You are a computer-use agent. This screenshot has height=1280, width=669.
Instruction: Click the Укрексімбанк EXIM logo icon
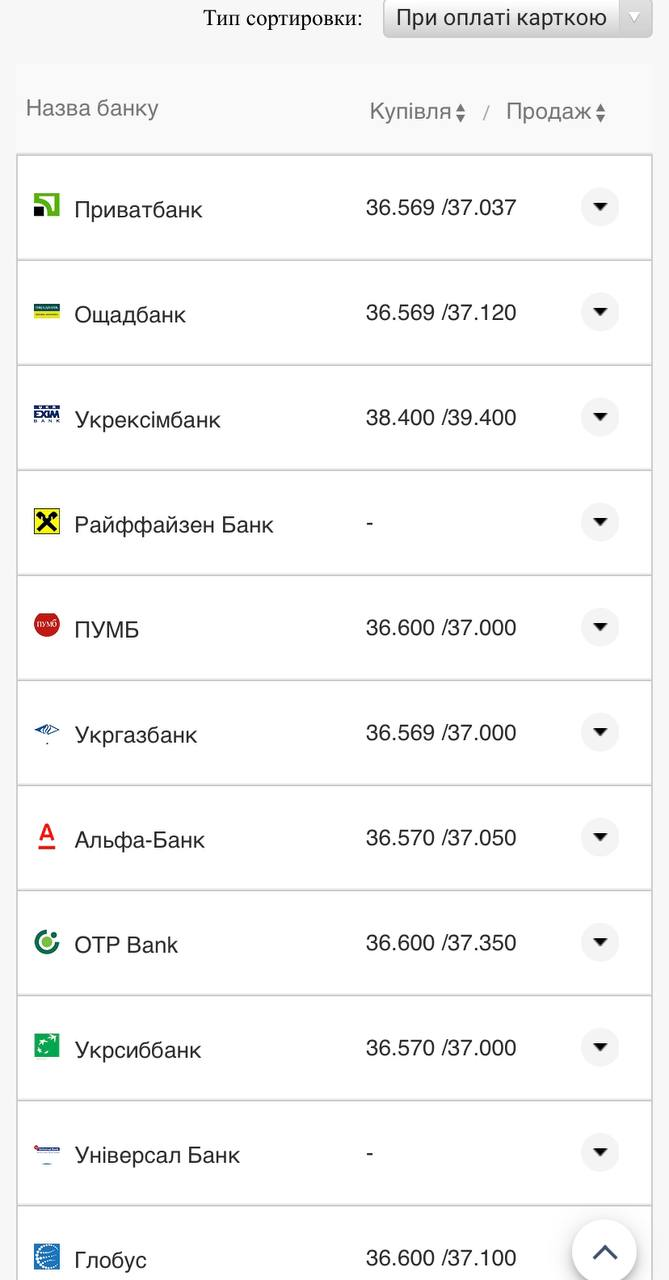pos(47,415)
